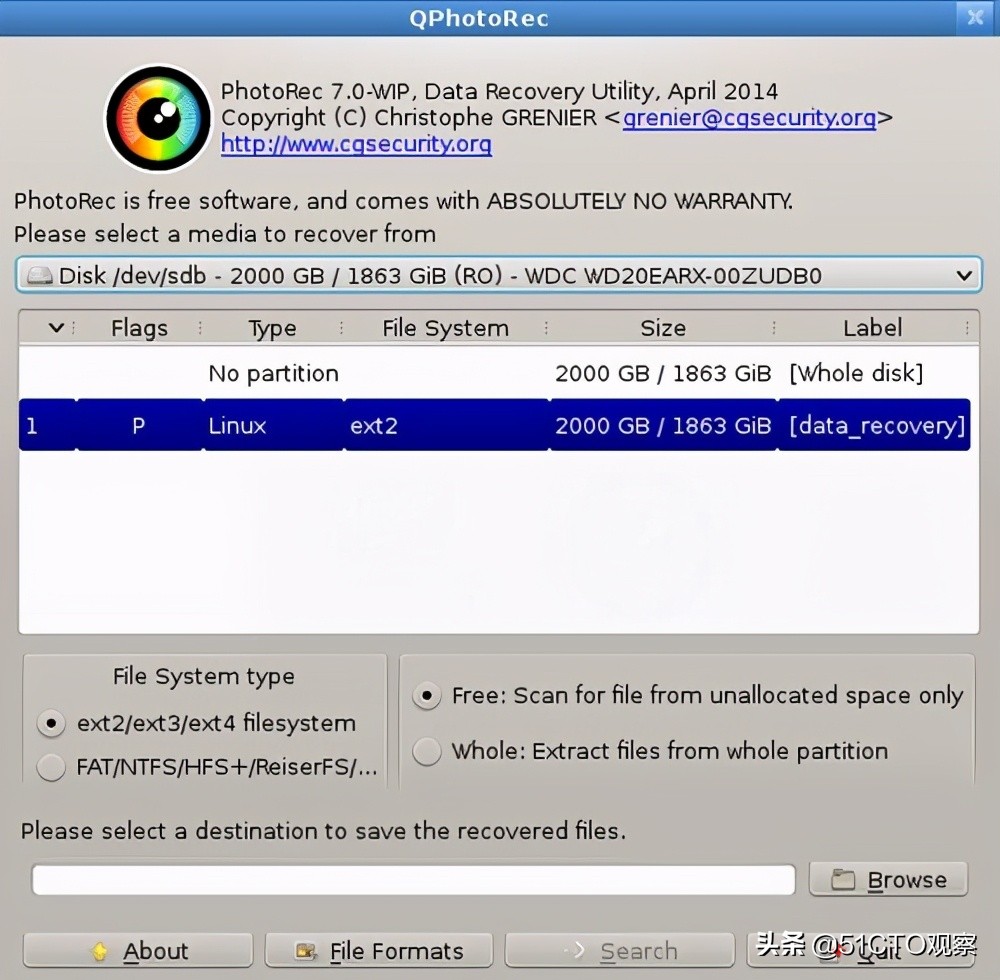Open the http://www.cgsecurity.org link
Screen dimensions: 1000x980
click(x=357, y=144)
